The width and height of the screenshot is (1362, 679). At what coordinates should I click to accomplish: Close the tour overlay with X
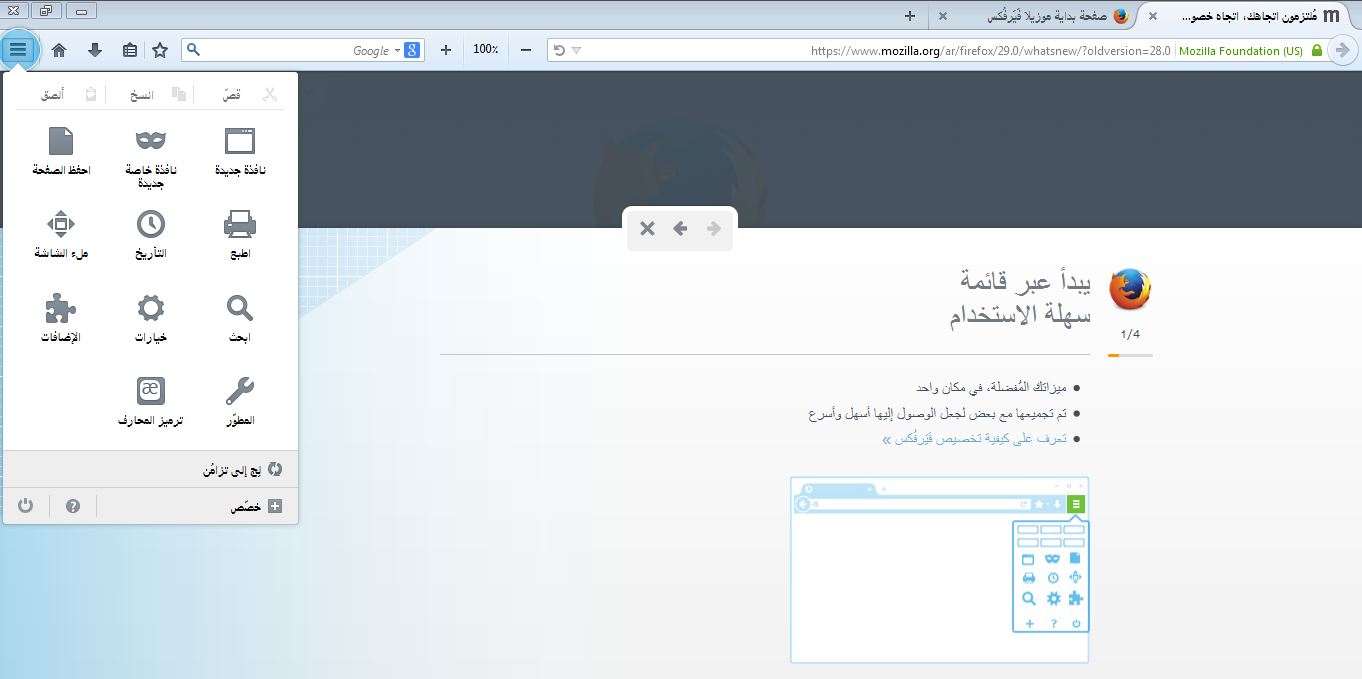[647, 229]
